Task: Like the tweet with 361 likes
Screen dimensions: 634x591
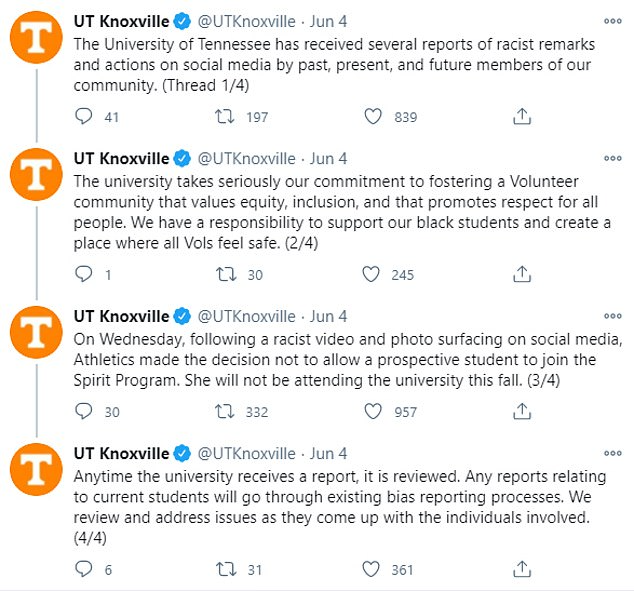Action: point(370,569)
